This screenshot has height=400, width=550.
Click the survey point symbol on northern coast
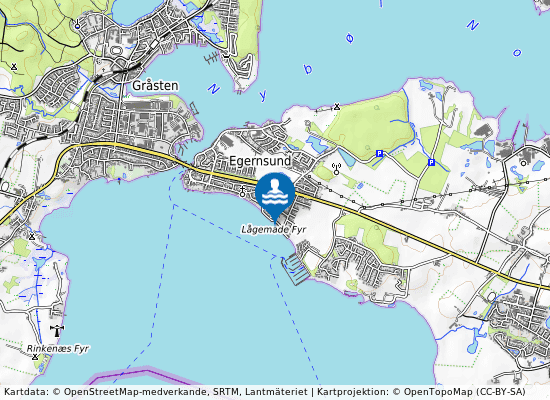pos(337,106)
